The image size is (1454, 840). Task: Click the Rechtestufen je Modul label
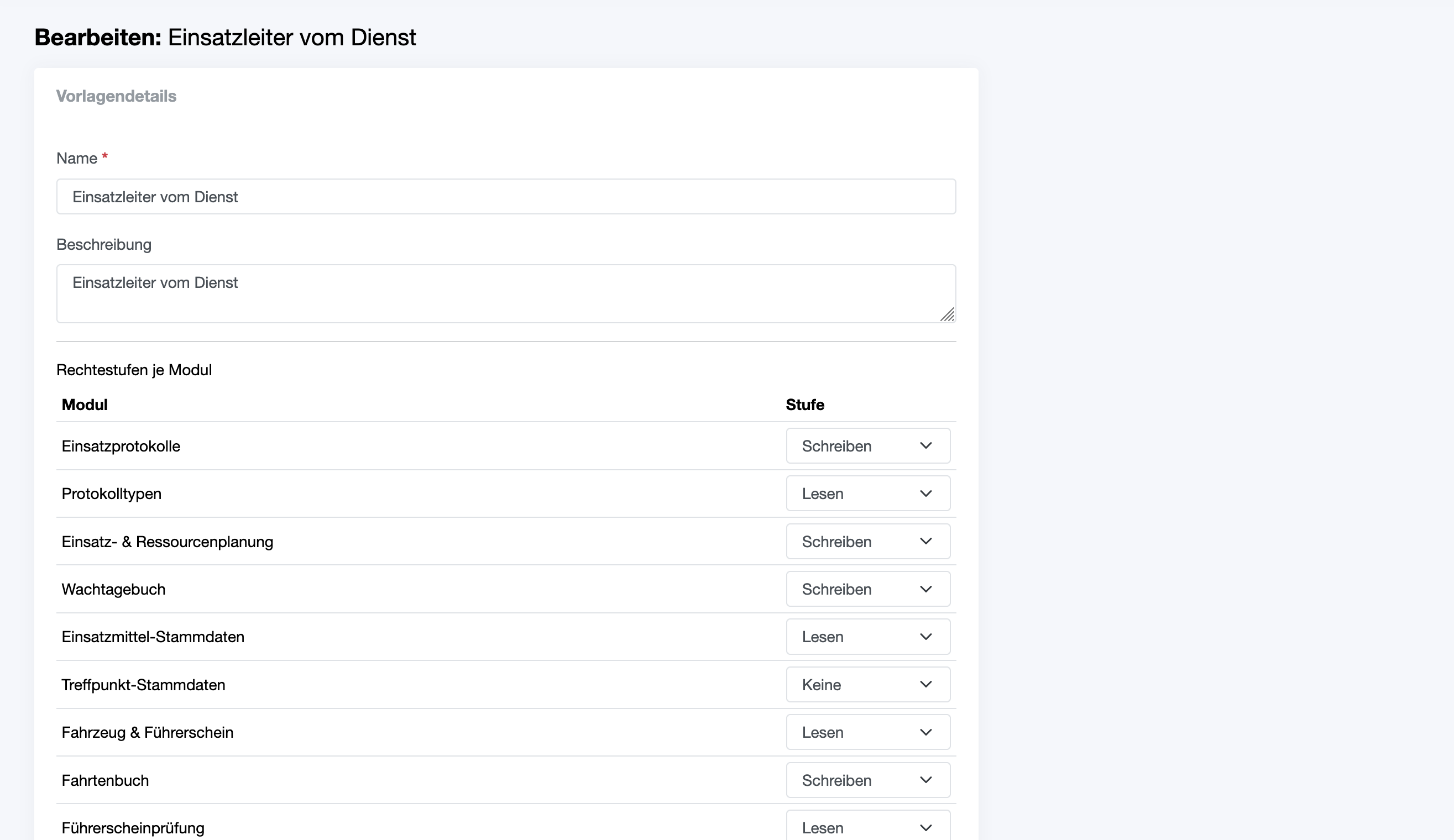coord(134,370)
